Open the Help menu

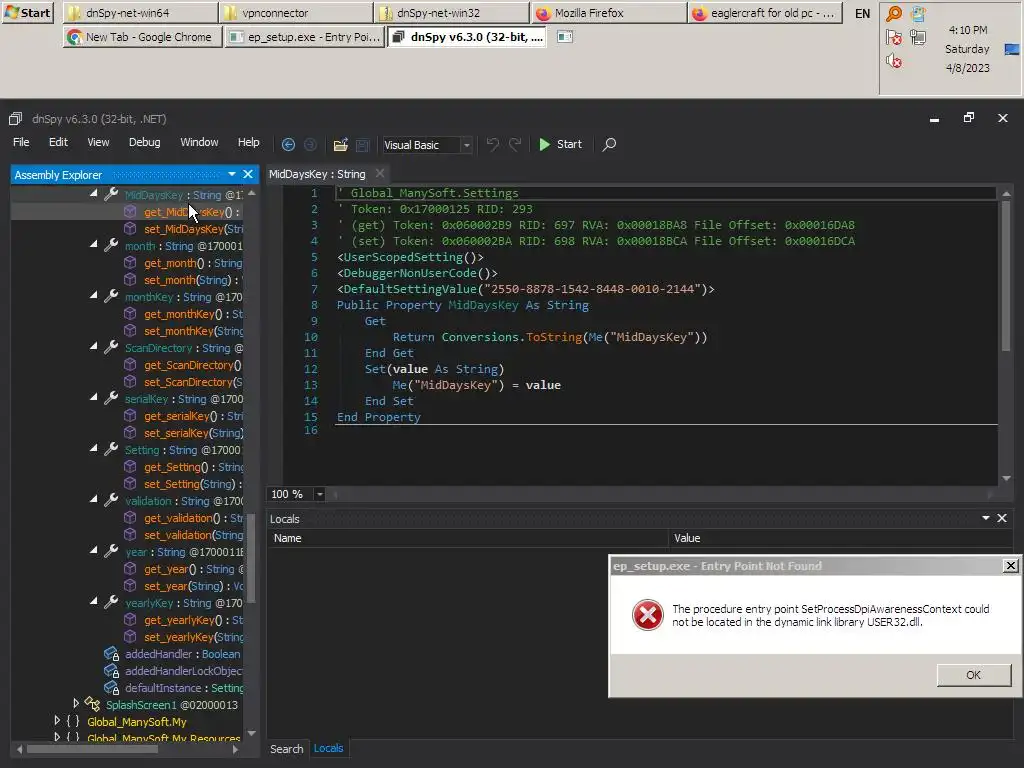coord(248,142)
